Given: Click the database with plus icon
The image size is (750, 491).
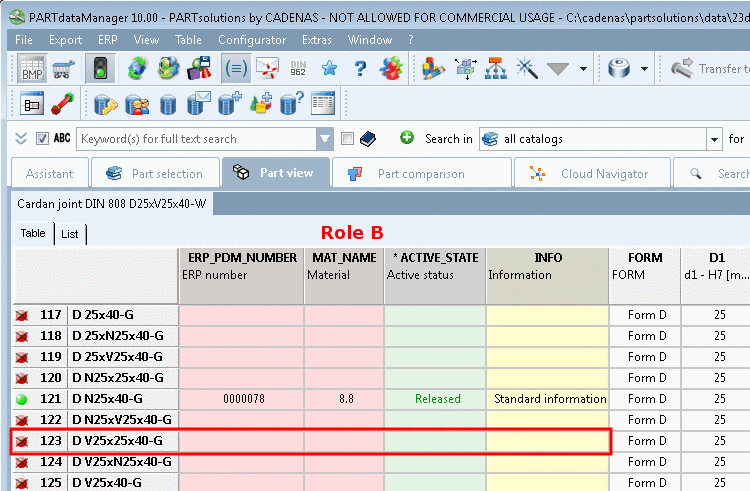Looking at the screenshot, I should 230,103.
